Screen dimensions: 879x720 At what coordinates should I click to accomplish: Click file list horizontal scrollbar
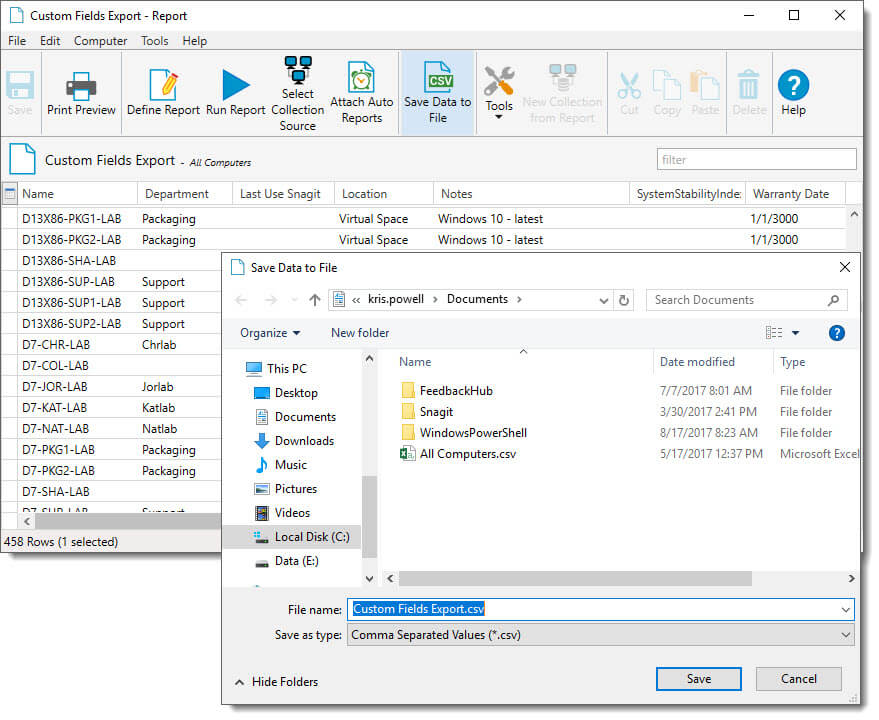pyautogui.click(x=575, y=578)
